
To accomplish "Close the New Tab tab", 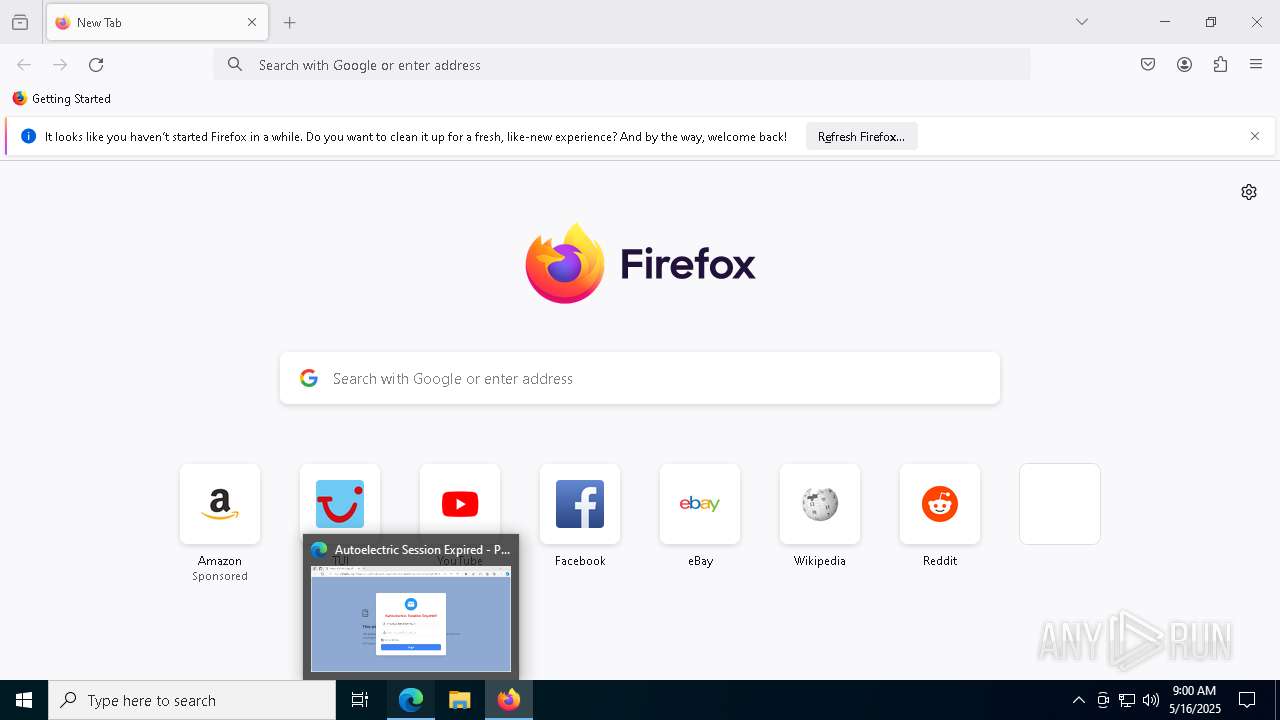I will pyautogui.click(x=252, y=22).
